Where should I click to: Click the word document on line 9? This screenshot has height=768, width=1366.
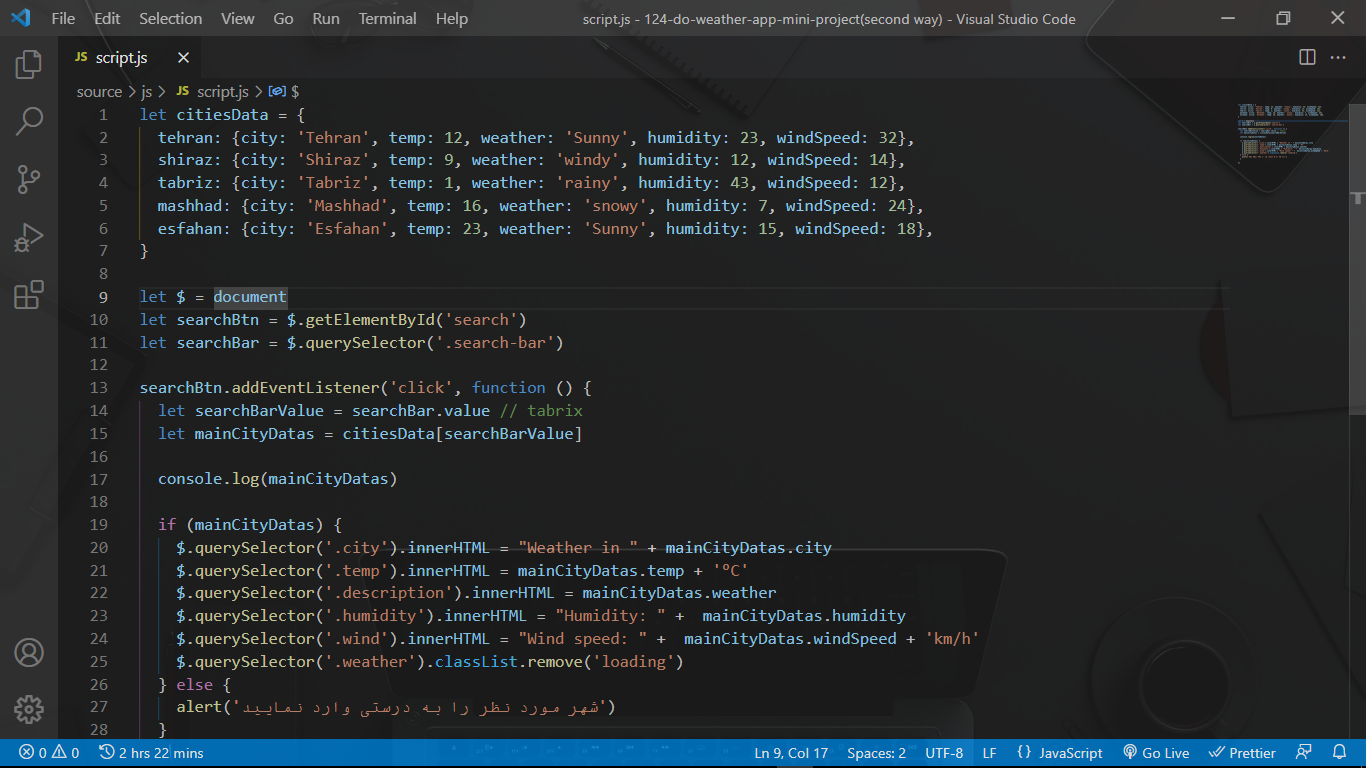pyautogui.click(x=250, y=297)
